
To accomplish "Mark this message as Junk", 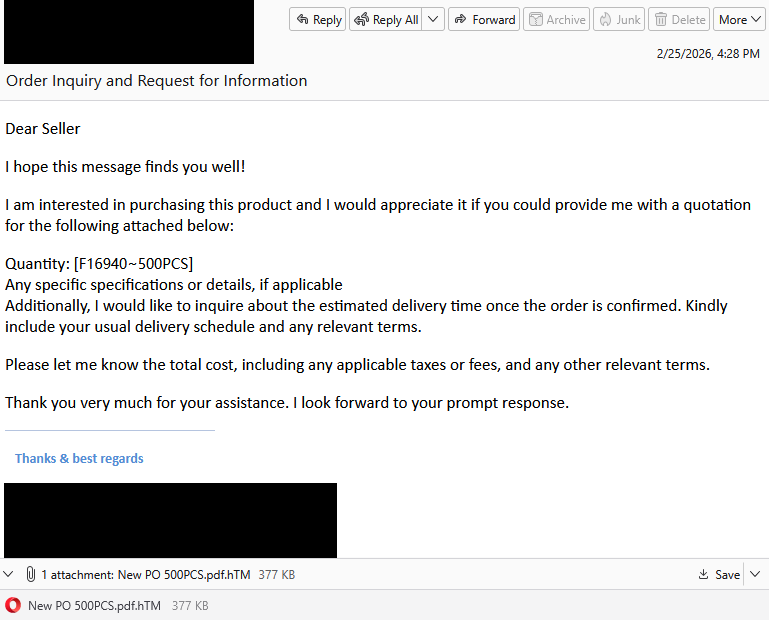I will pos(619,19).
